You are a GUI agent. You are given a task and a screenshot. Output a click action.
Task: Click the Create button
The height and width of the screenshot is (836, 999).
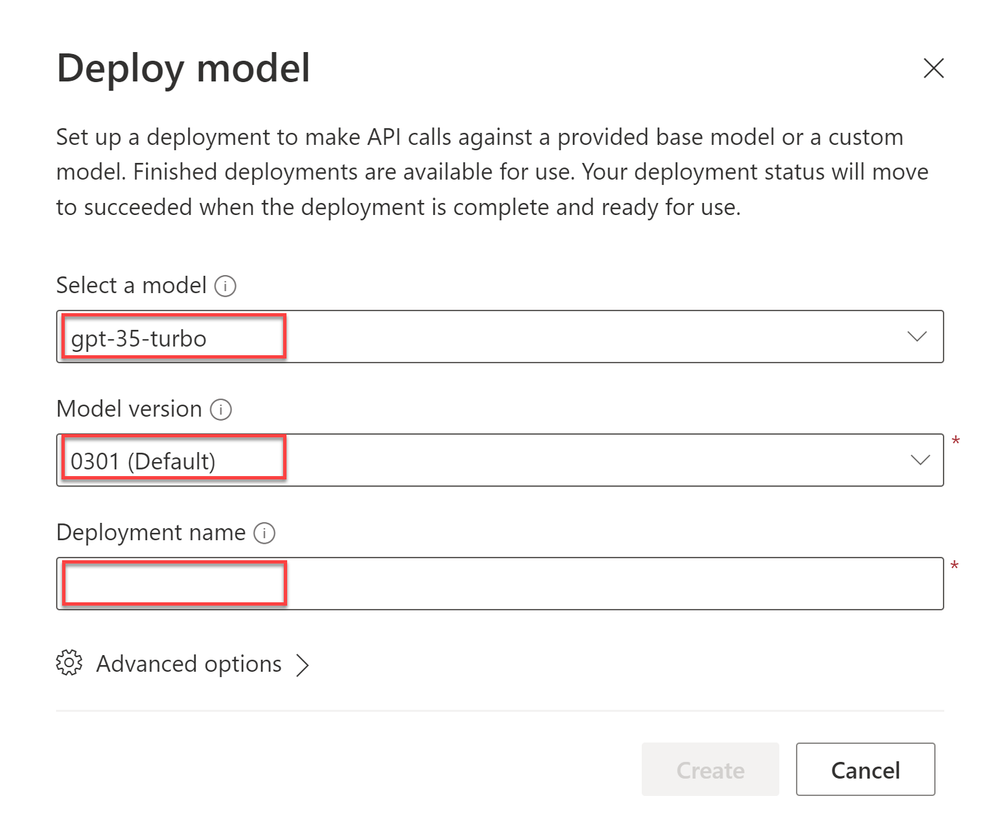710,769
